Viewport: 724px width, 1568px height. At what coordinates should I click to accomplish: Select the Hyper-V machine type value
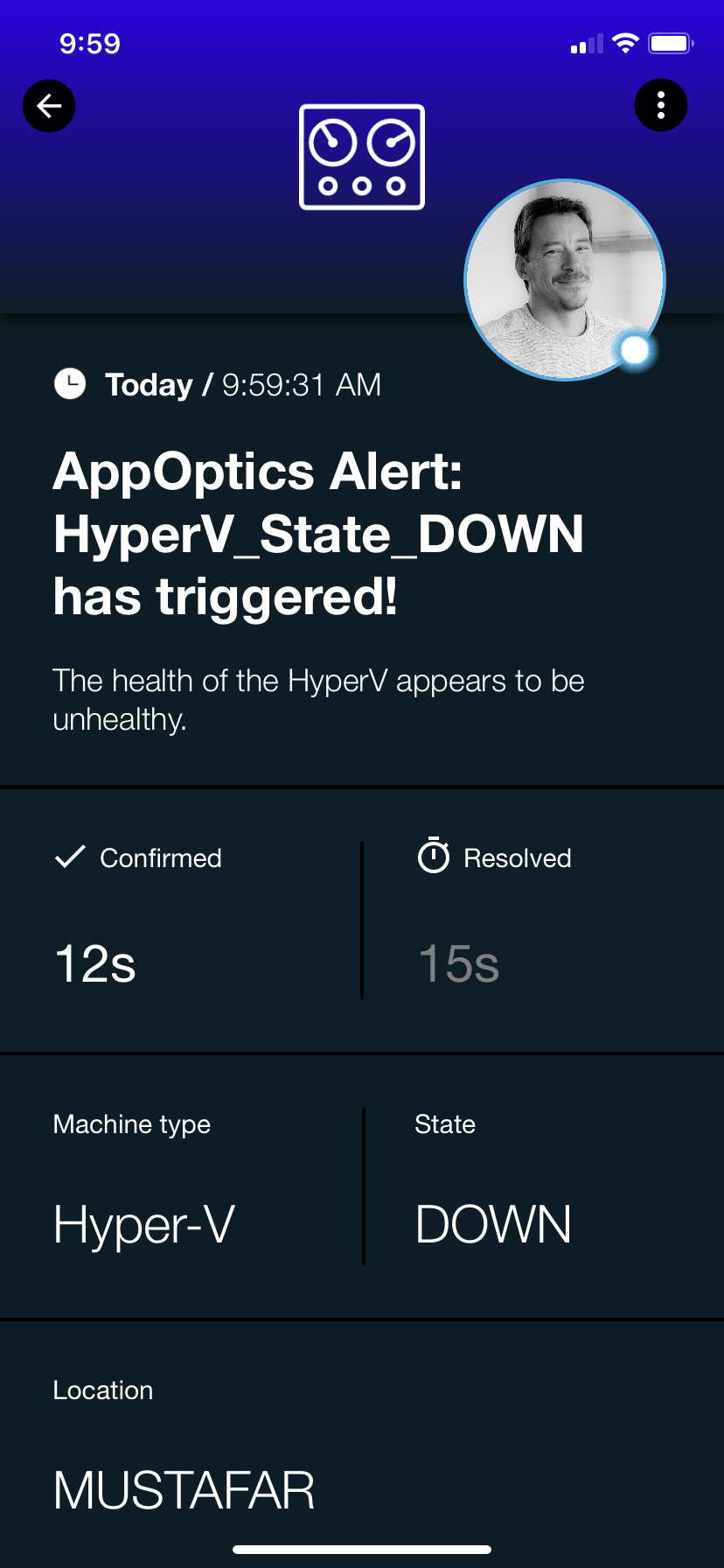click(x=144, y=1224)
